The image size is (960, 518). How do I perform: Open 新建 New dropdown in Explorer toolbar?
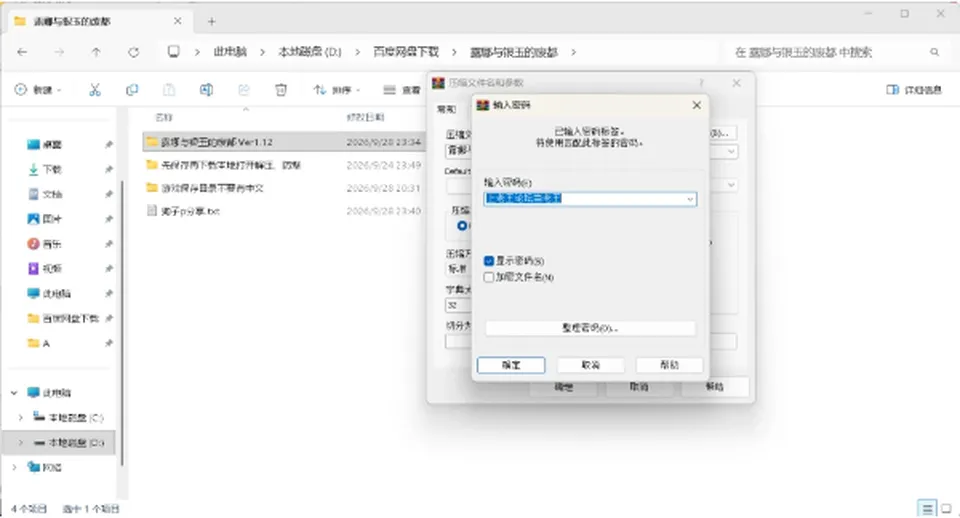pos(38,90)
